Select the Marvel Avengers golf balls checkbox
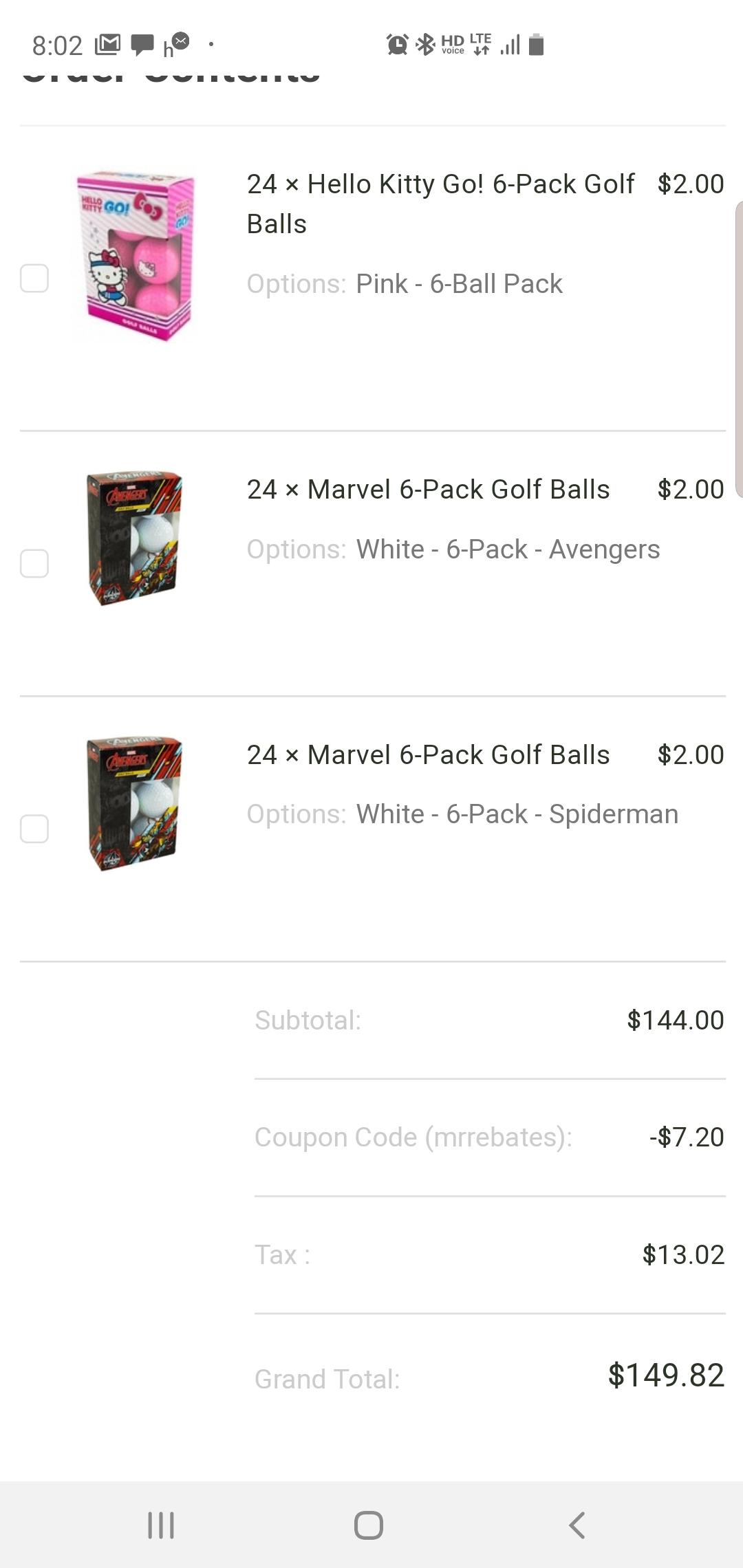This screenshot has width=743, height=1568. pyautogui.click(x=34, y=564)
